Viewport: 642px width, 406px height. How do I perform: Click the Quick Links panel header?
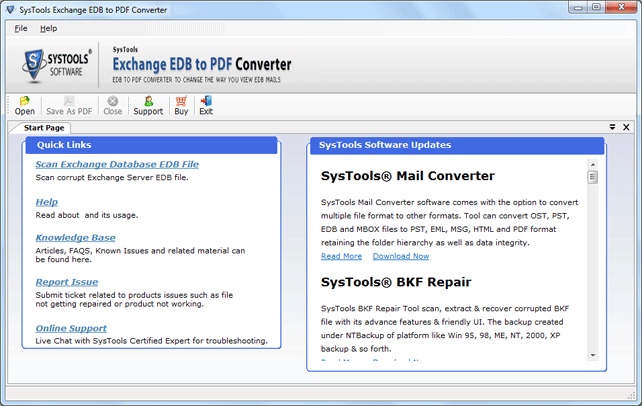(151, 145)
